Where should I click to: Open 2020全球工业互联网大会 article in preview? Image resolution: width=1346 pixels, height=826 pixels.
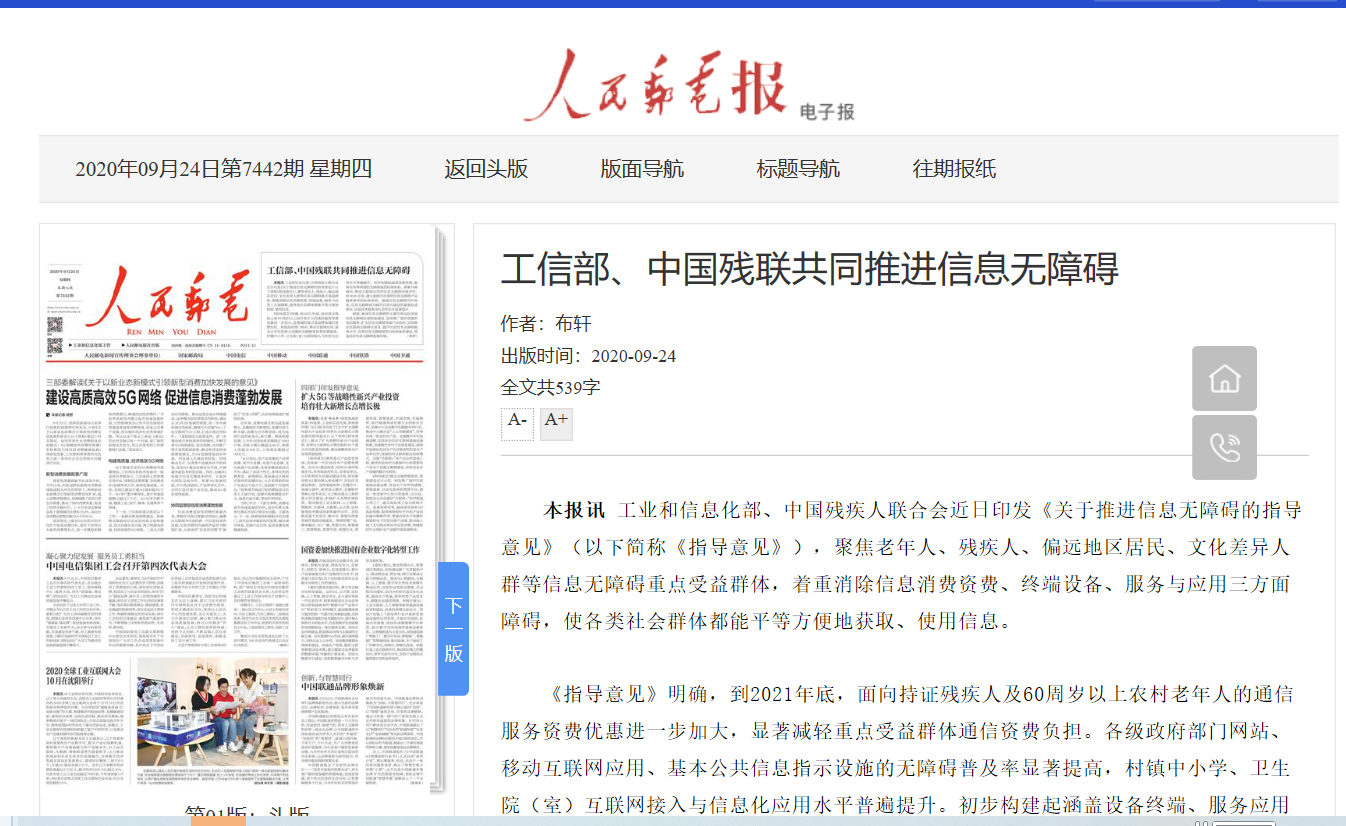click(84, 676)
